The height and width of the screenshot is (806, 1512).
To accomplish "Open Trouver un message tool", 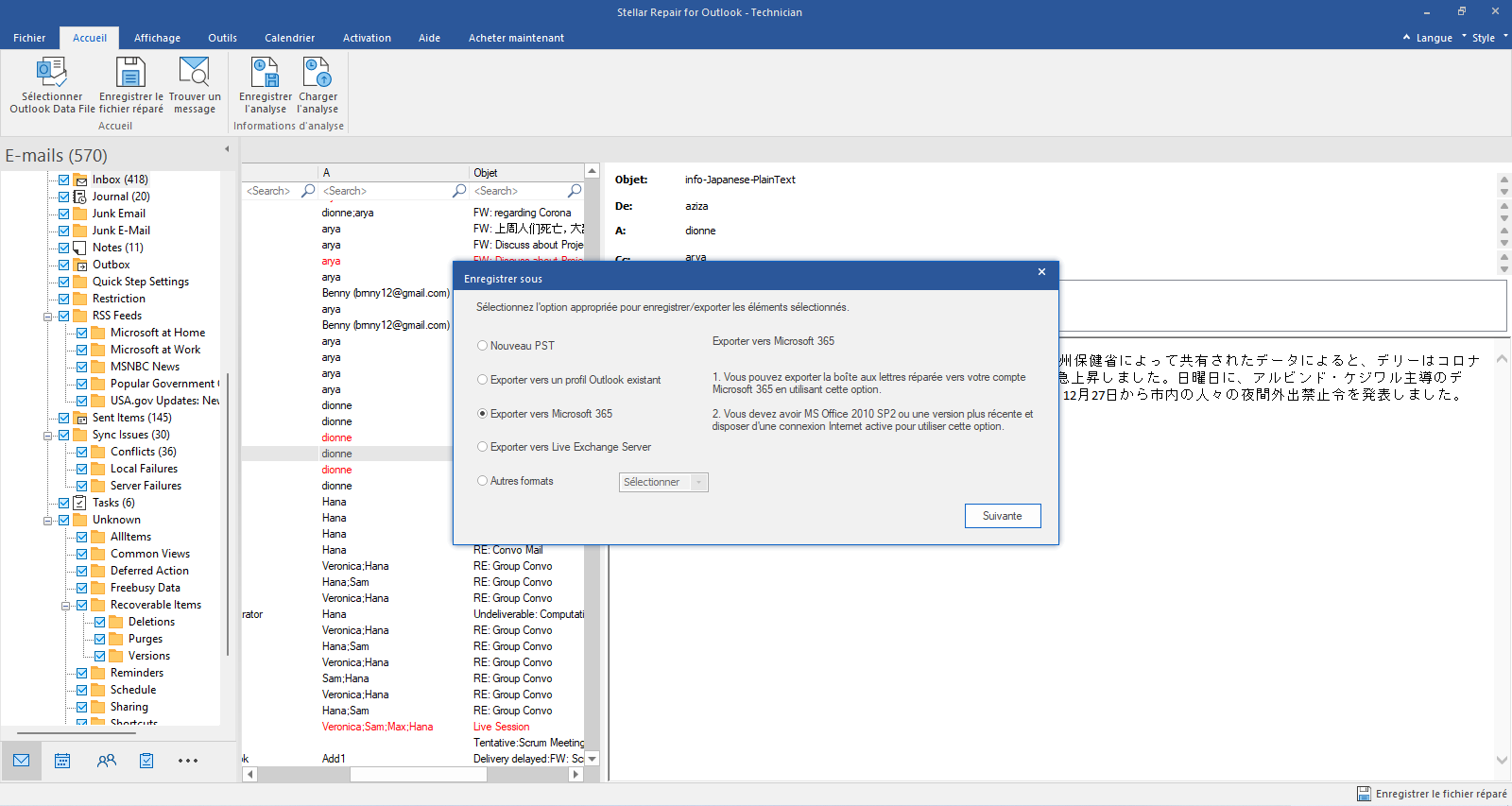I will [194, 72].
